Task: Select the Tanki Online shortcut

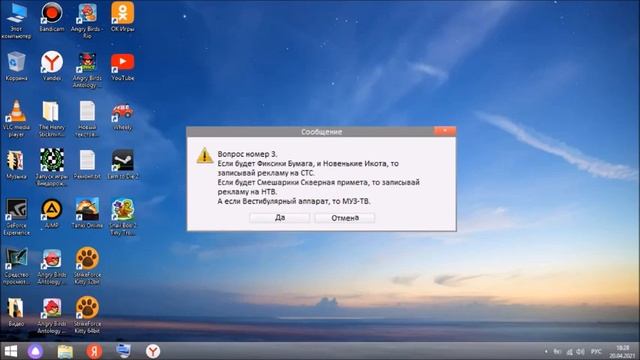Action: tap(87, 214)
